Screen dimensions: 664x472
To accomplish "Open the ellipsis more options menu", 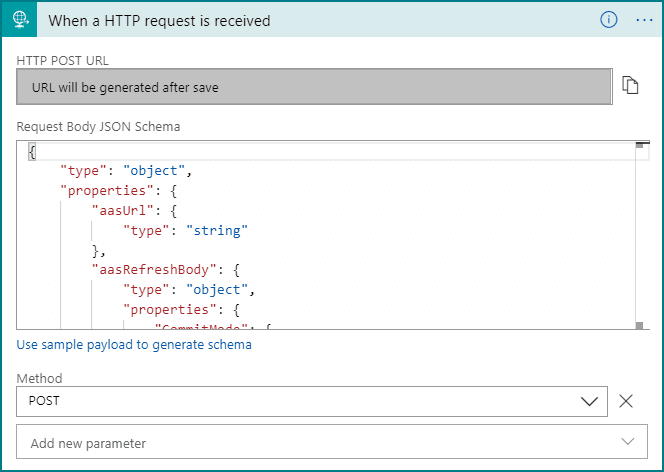I will (x=643, y=20).
